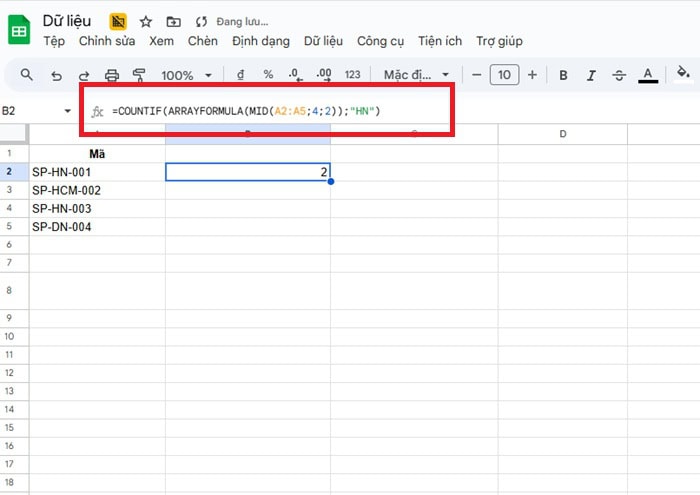
Task: Click the redo arrow icon
Action: click(84, 75)
